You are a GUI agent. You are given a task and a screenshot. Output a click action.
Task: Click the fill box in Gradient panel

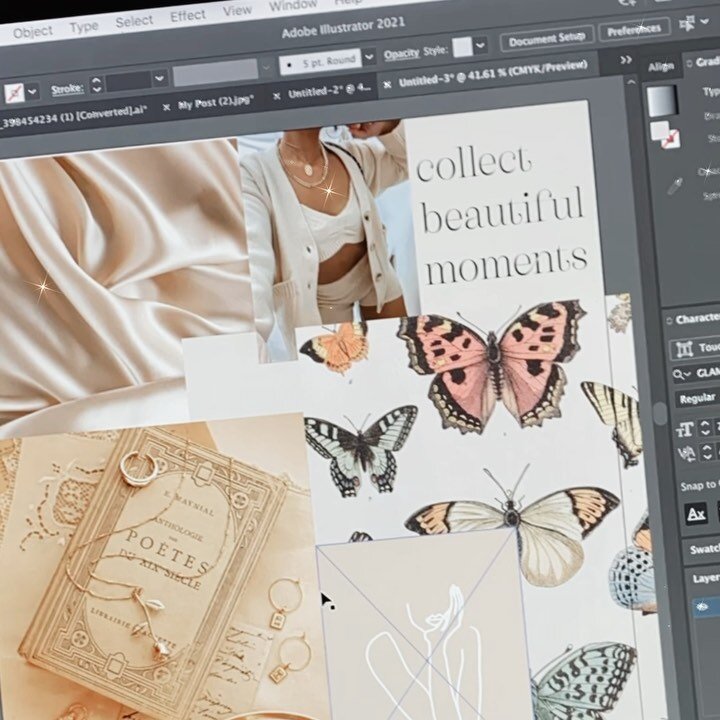pyautogui.click(x=659, y=129)
